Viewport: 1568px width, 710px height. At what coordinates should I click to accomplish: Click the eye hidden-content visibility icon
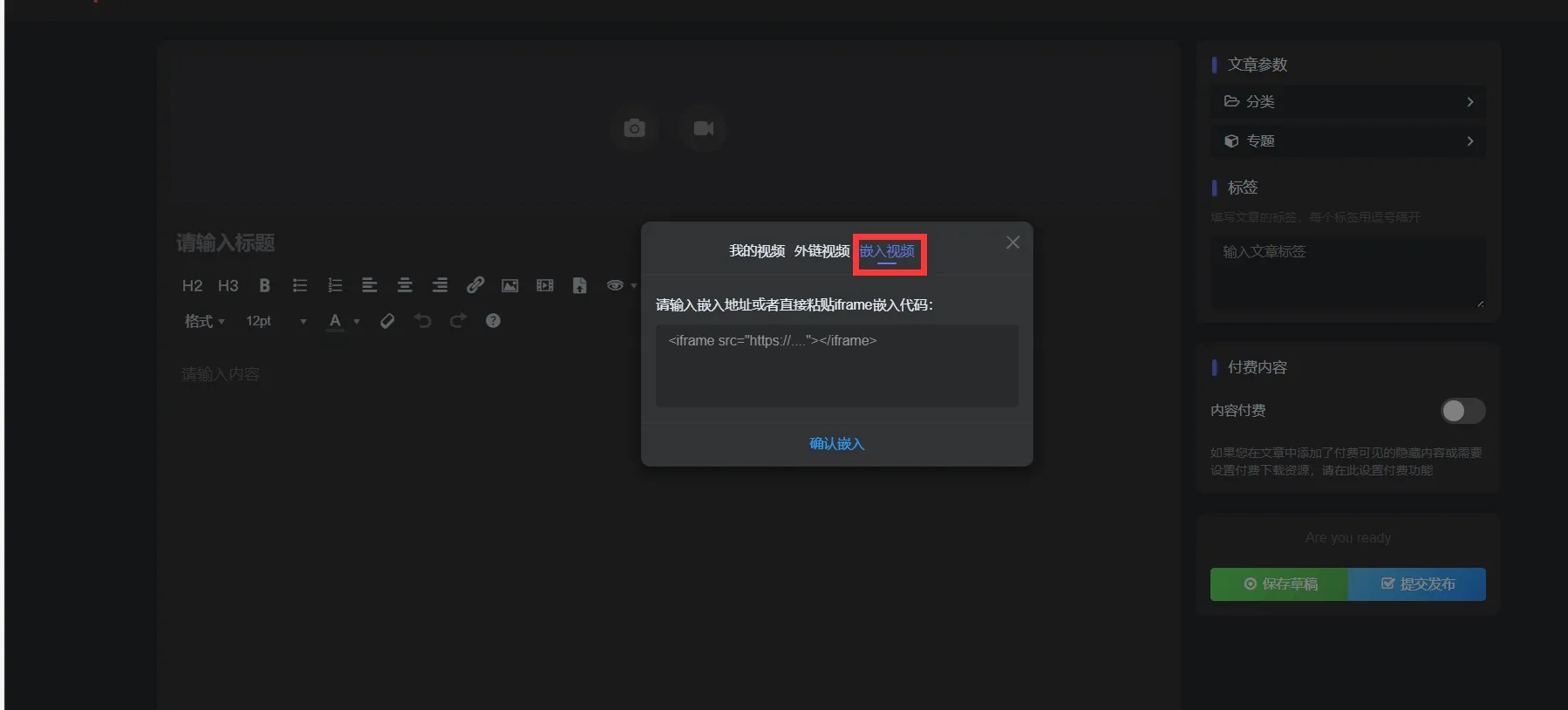coord(615,285)
